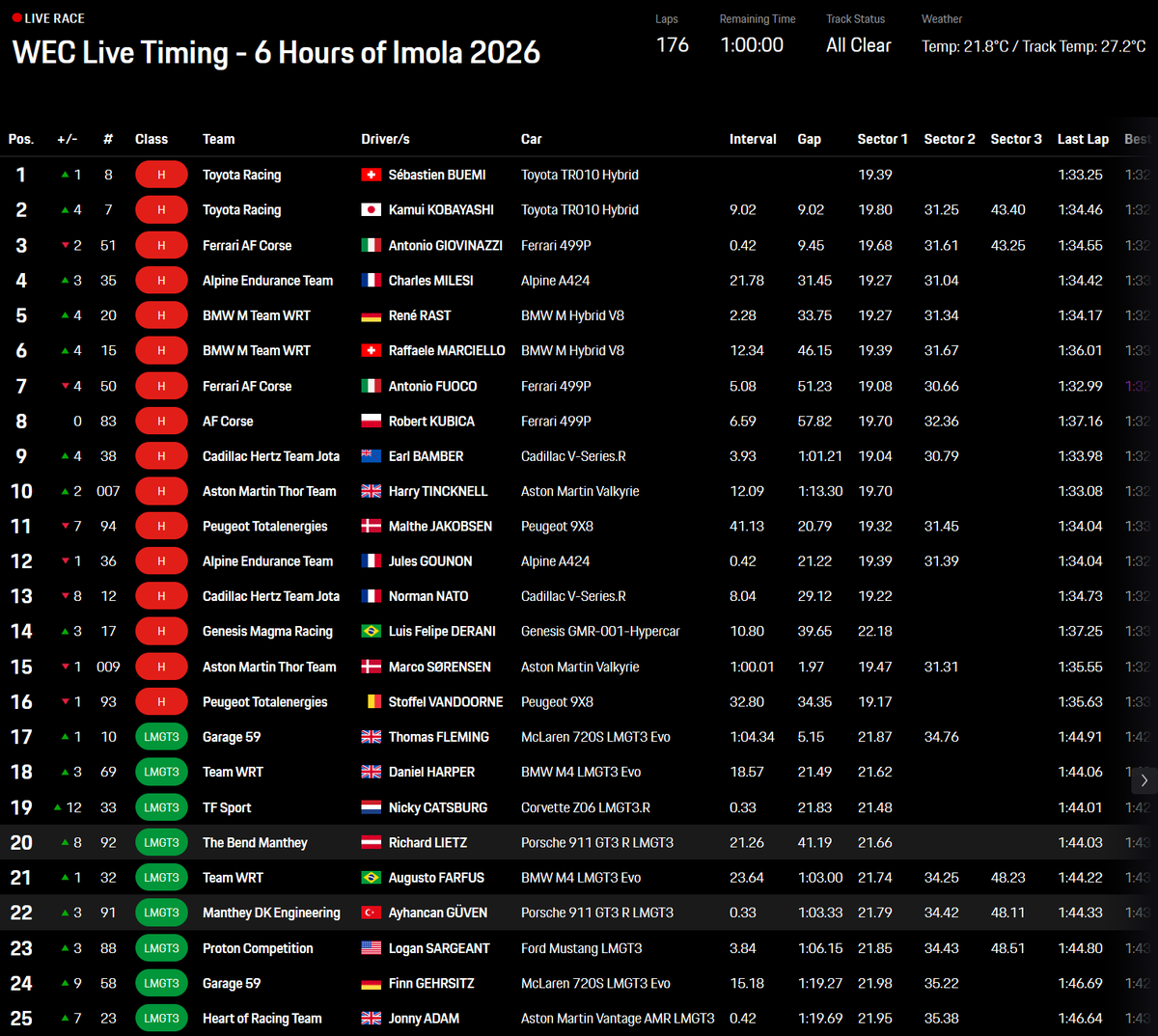
Task: Select driver Raffaele MARCIELLO
Action: click(x=447, y=350)
